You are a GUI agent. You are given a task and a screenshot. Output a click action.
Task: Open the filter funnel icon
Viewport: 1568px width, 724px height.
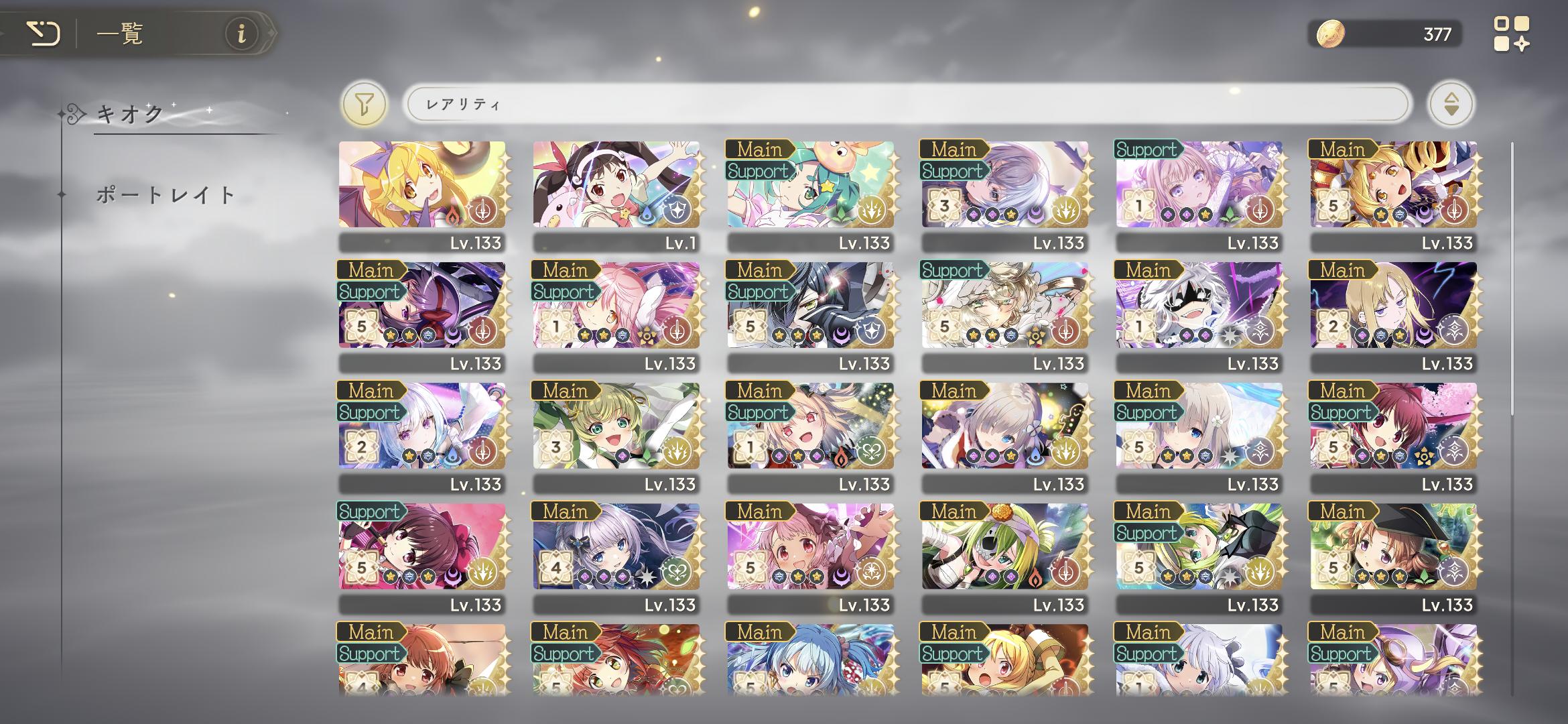[364, 104]
